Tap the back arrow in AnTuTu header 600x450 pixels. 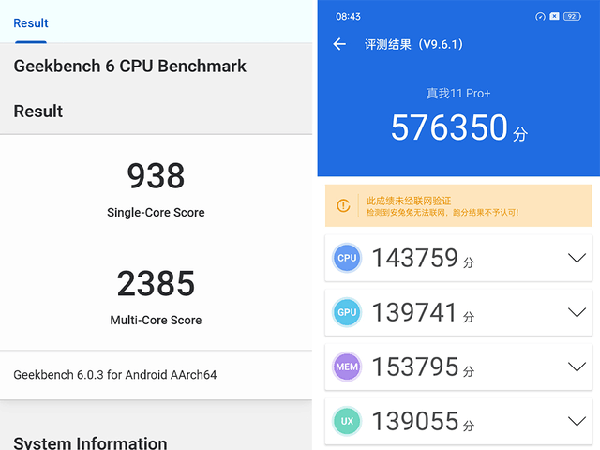(340, 44)
